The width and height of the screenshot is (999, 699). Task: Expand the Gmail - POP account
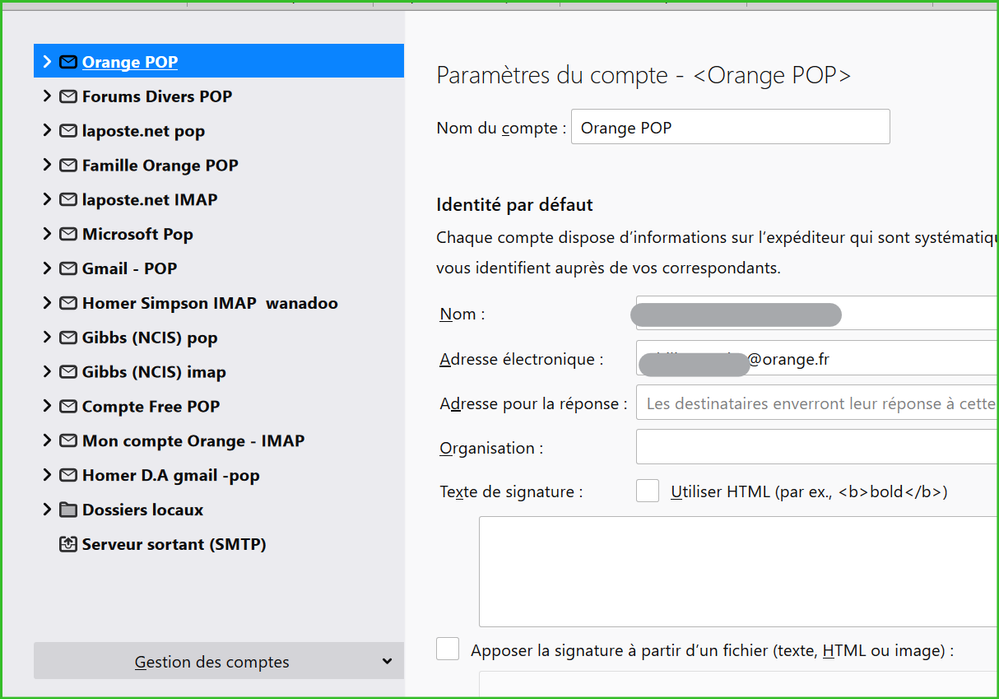pos(47,268)
